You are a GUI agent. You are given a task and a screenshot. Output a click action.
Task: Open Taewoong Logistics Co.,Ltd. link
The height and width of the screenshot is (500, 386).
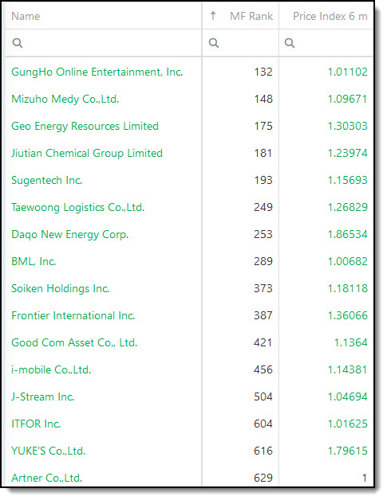tap(78, 207)
